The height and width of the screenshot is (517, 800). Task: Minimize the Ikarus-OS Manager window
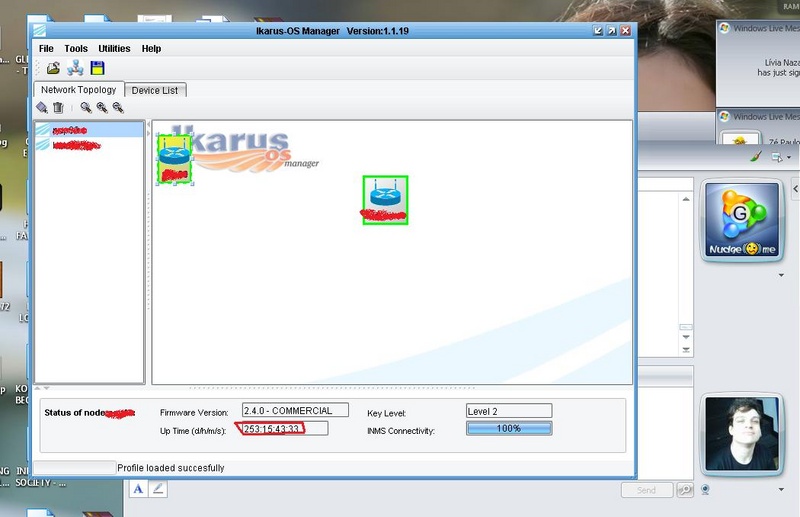point(598,31)
